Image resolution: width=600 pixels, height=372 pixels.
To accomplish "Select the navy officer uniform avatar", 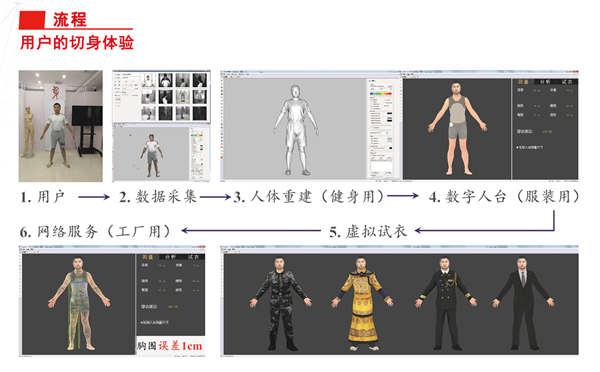I will (x=445, y=303).
